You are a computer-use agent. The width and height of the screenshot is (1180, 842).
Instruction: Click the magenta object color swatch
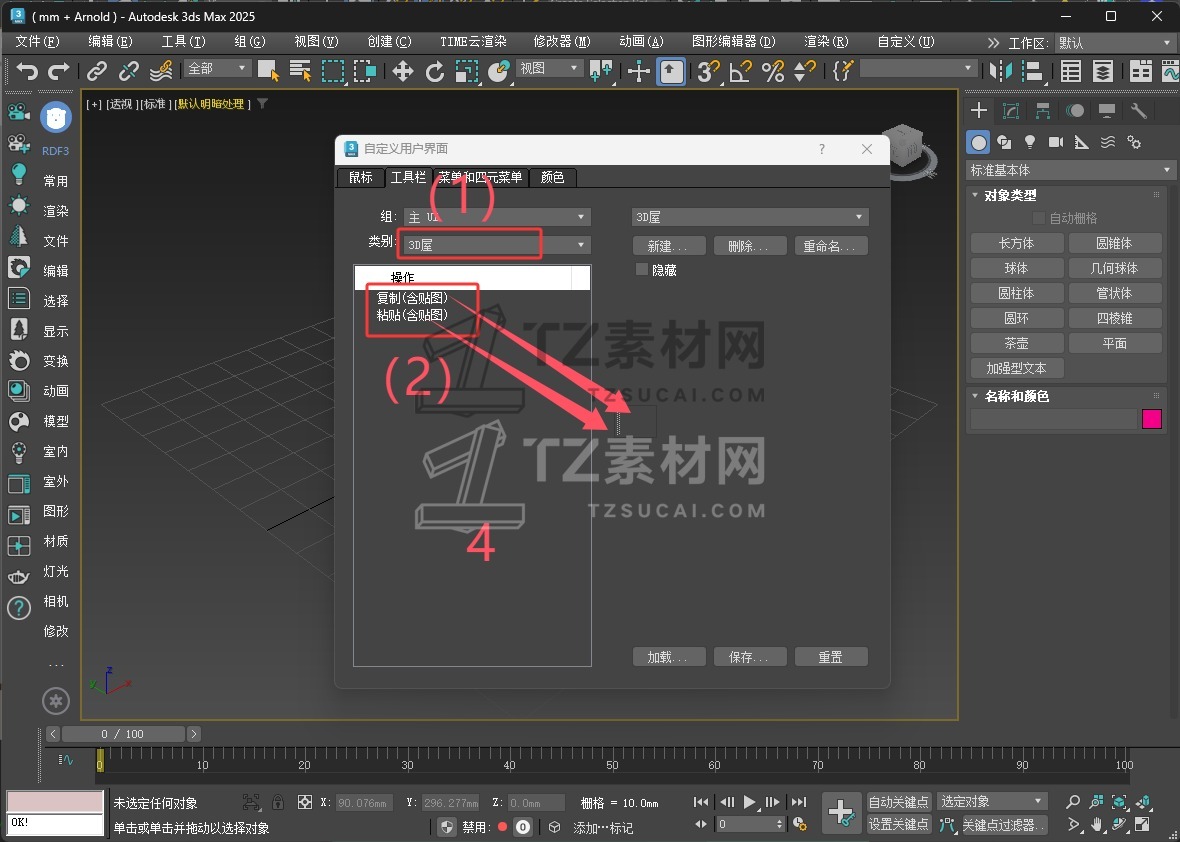pos(1152,419)
